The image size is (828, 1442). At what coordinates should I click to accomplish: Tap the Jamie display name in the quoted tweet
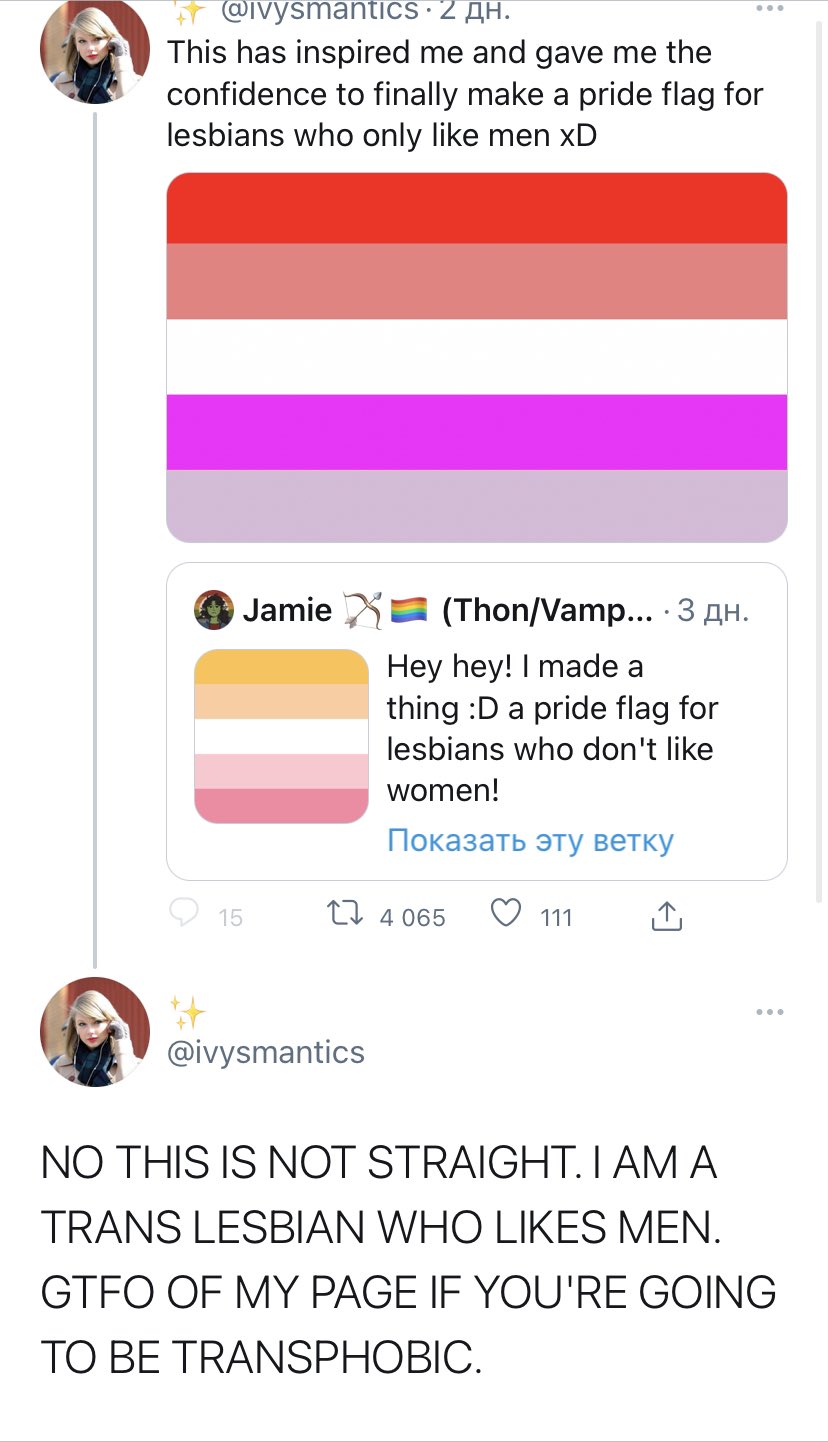click(288, 610)
